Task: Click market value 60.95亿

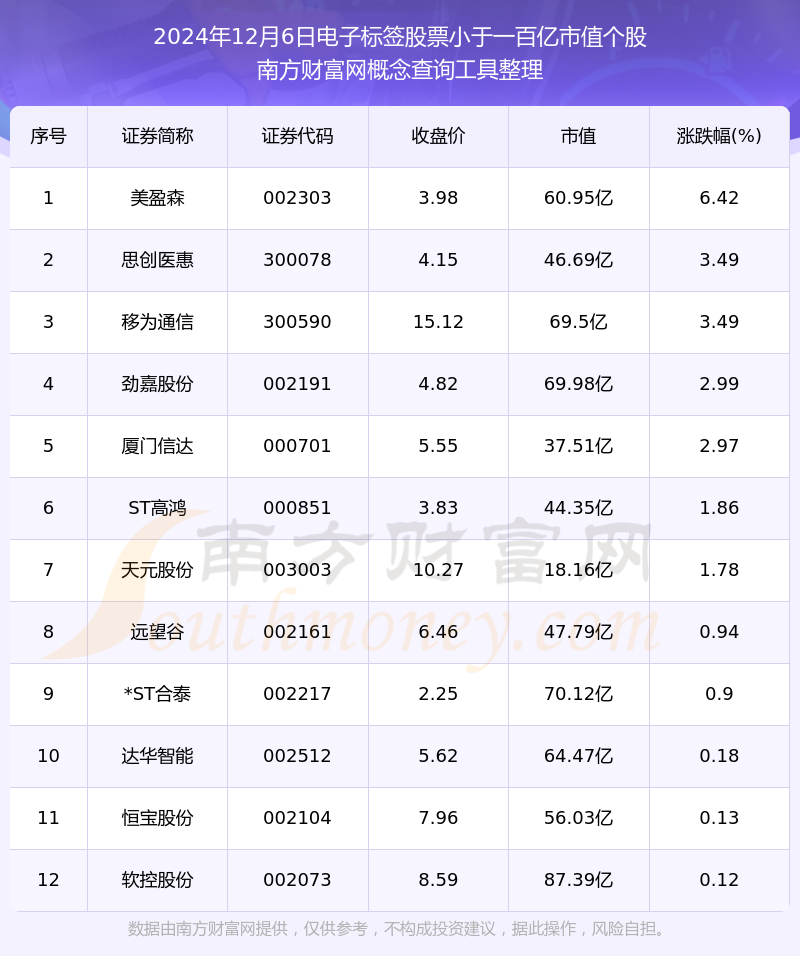Action: click(x=579, y=198)
